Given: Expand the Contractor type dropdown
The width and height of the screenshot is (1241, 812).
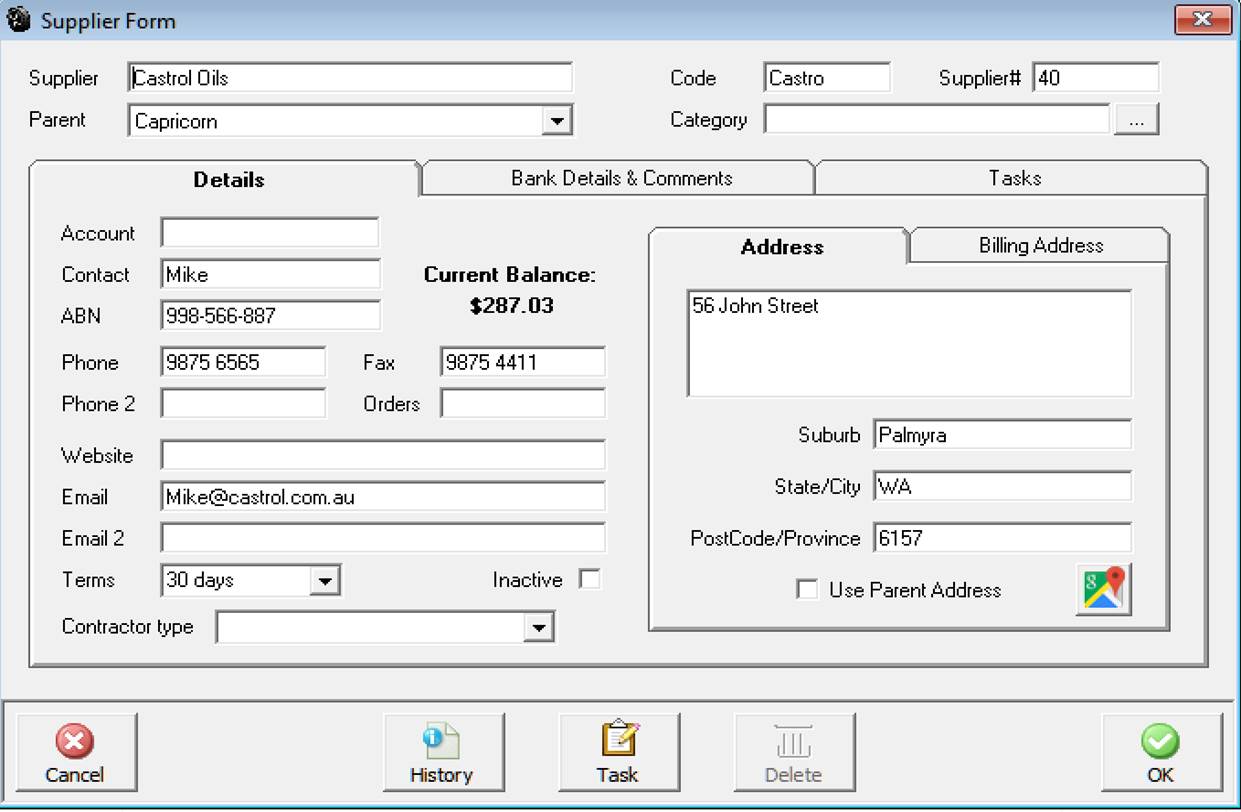Looking at the screenshot, I should [x=539, y=627].
